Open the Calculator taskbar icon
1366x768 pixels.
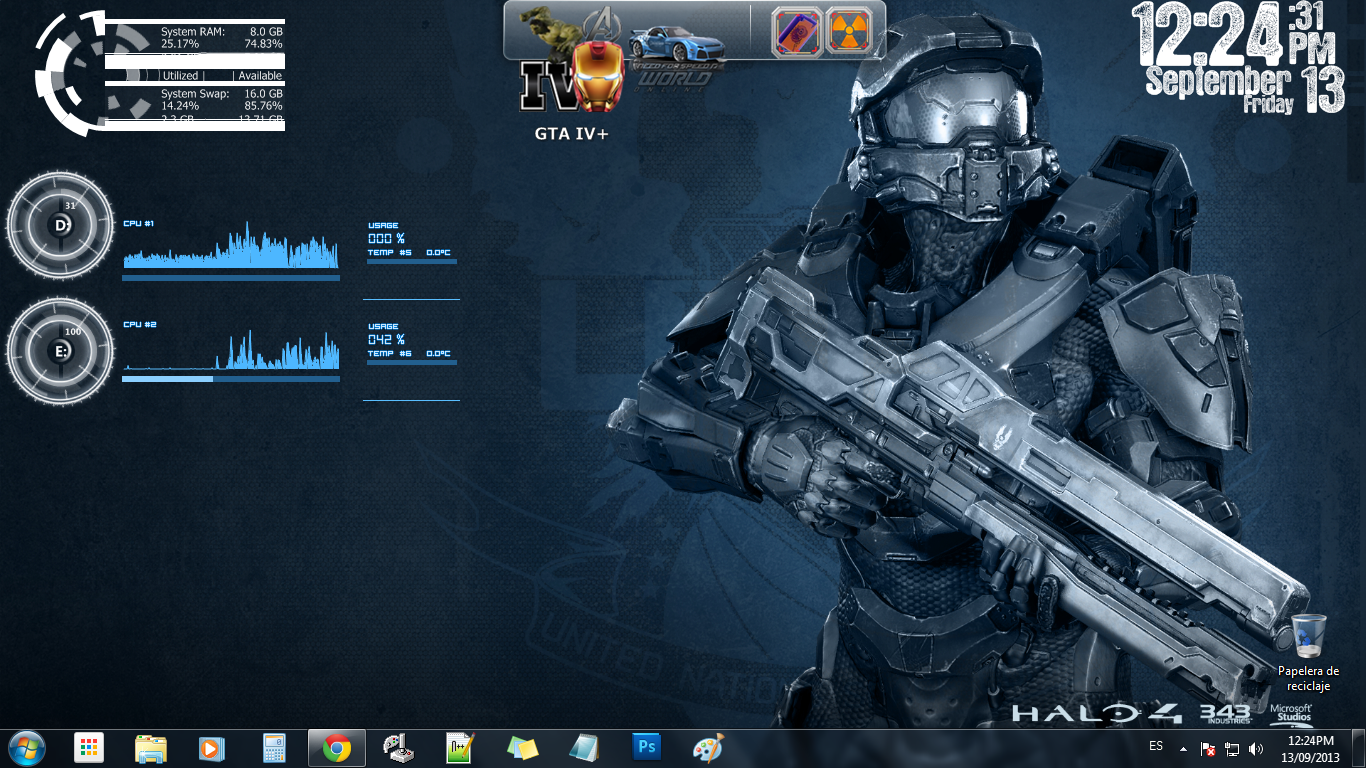pyautogui.click(x=273, y=748)
